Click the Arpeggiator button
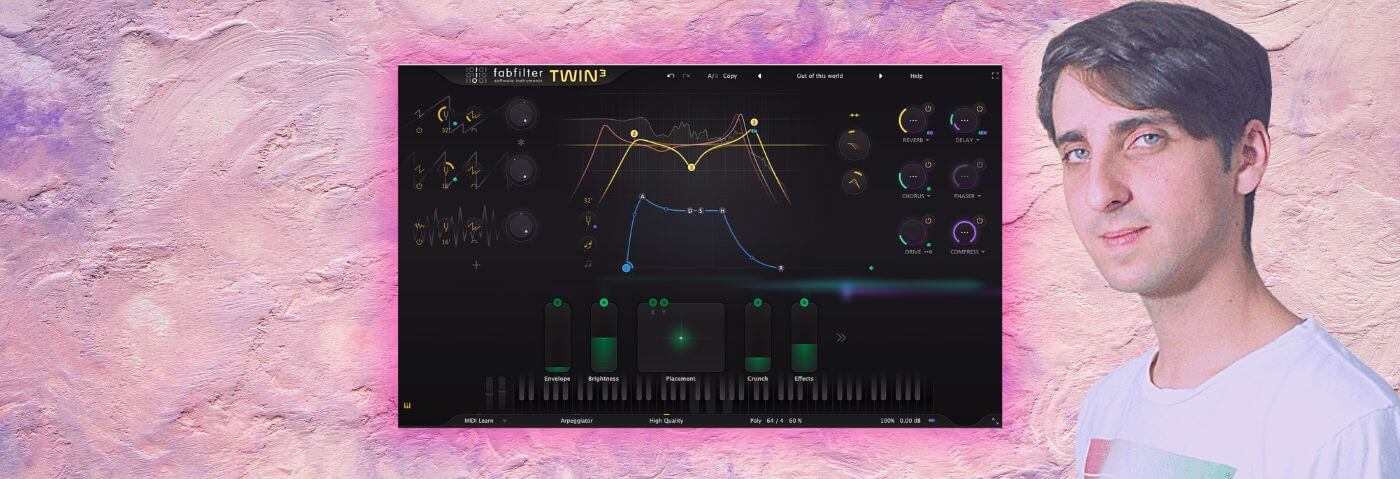The width and height of the screenshot is (1400, 479). click(576, 421)
